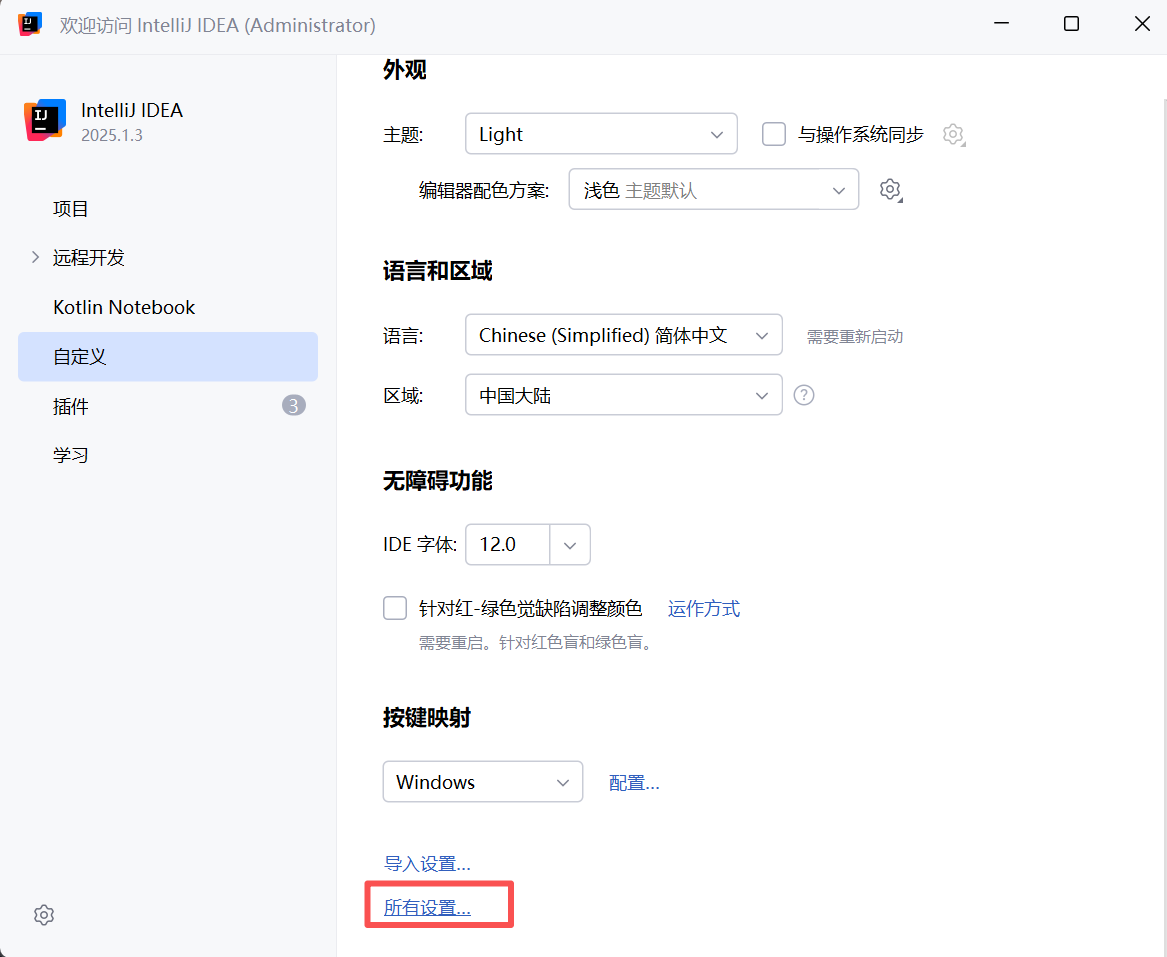The image size is (1167, 957).
Task: Click the 运作方式 link
Action: (x=704, y=609)
